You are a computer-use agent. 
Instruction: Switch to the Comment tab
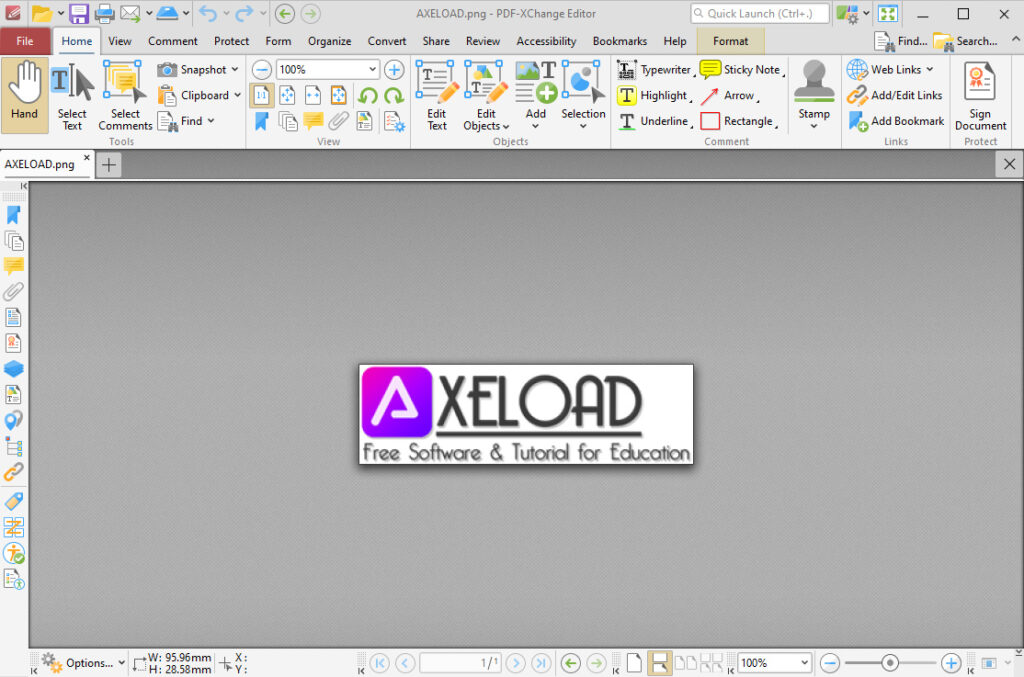(x=172, y=41)
